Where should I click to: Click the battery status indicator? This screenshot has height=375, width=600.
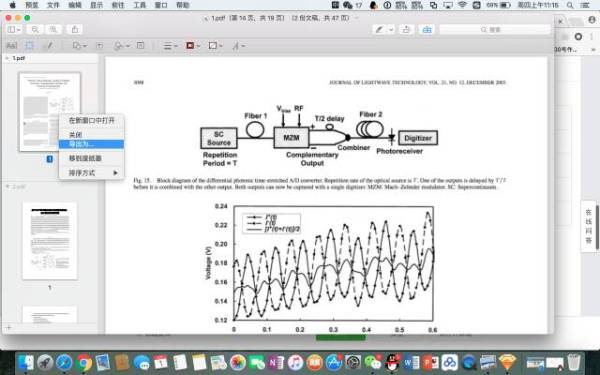(499, 5)
